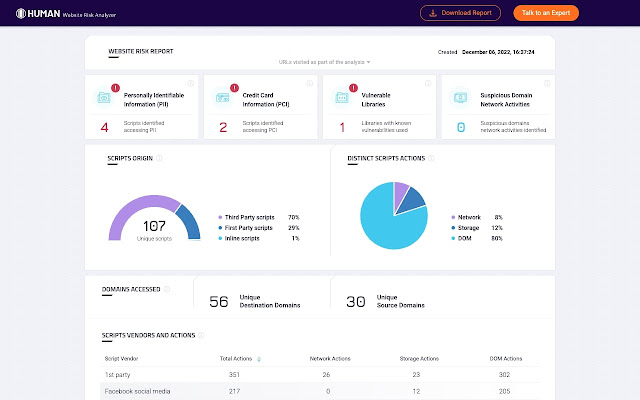Click info icon next to Scripts Origin
The width and height of the screenshot is (640, 400).
(x=159, y=158)
